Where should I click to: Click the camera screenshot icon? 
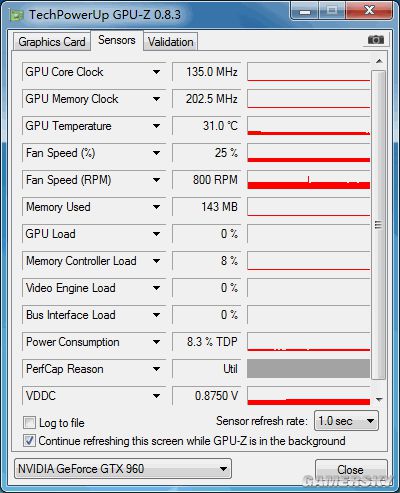[376, 40]
